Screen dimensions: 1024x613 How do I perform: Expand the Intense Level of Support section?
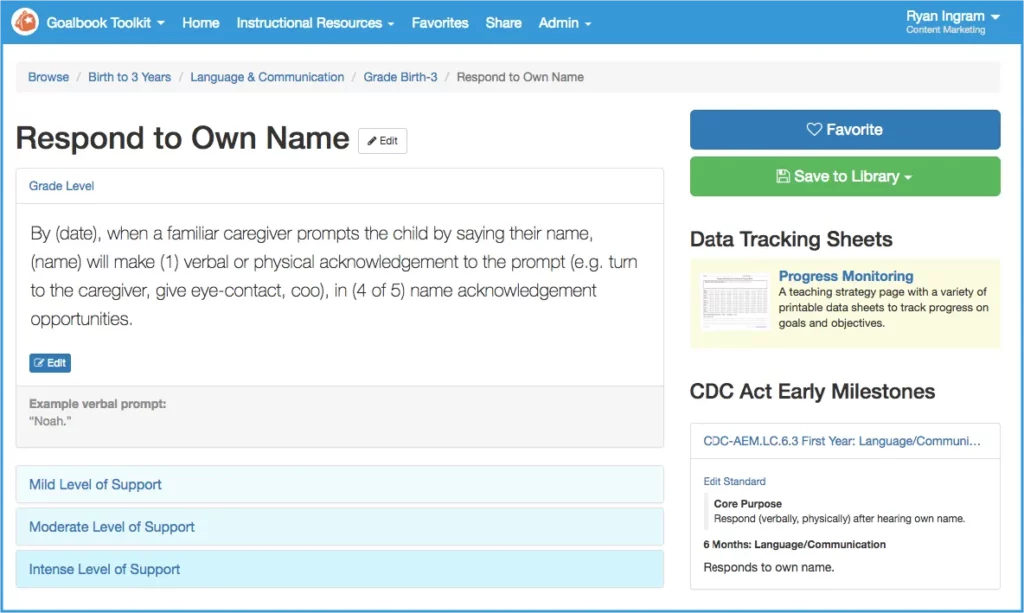[x=105, y=569]
